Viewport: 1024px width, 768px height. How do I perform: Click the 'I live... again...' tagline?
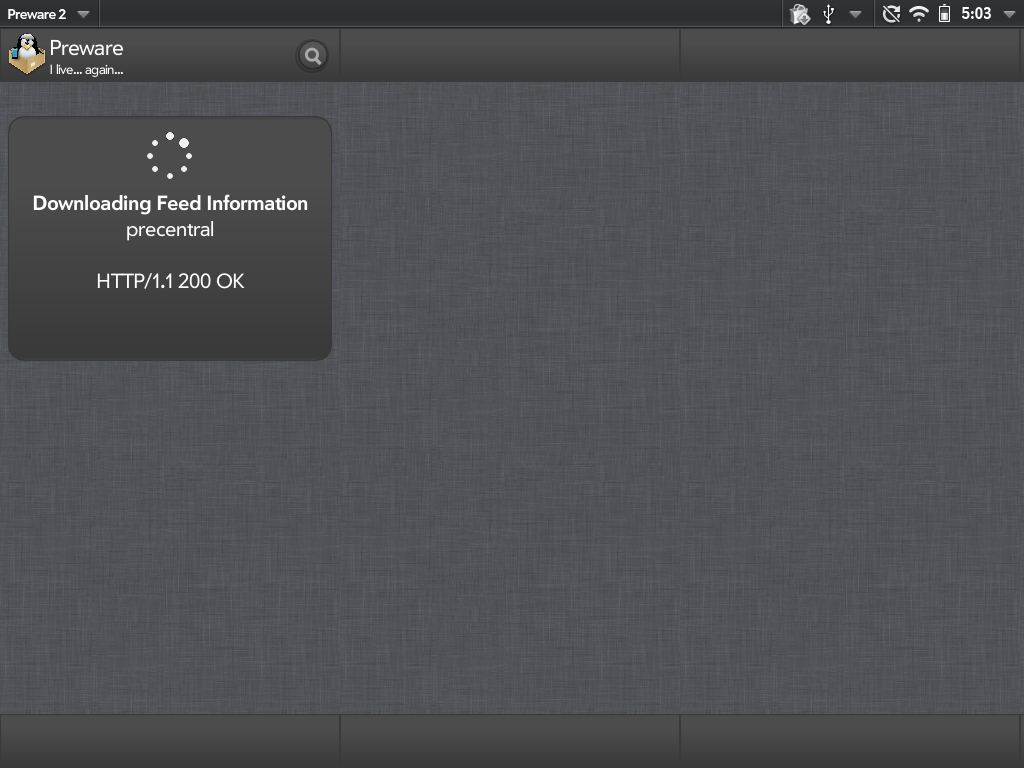86,70
